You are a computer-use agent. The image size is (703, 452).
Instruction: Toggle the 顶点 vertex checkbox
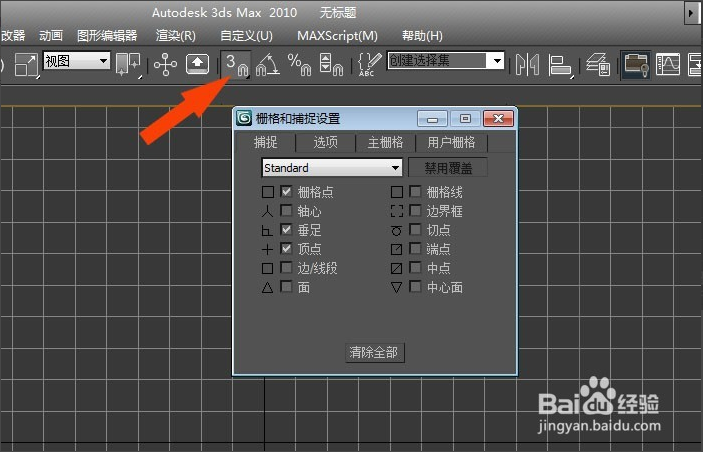286,248
